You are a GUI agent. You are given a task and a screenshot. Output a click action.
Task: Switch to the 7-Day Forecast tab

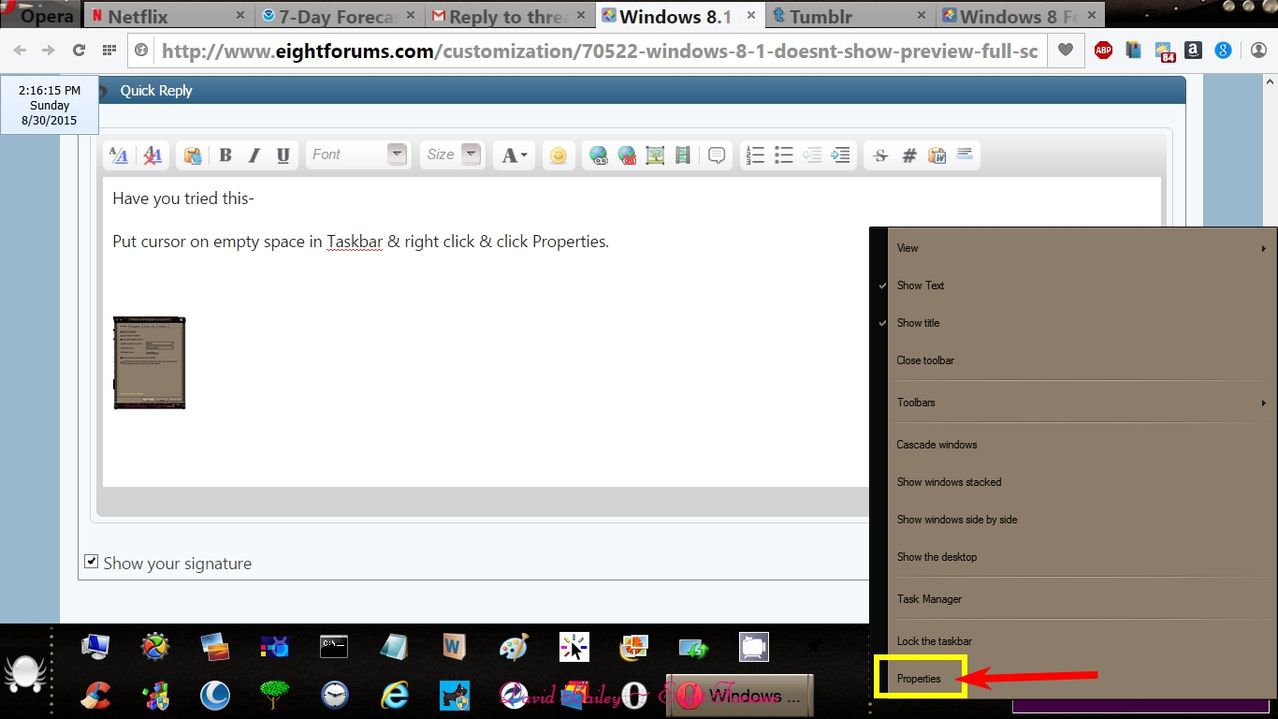point(340,16)
